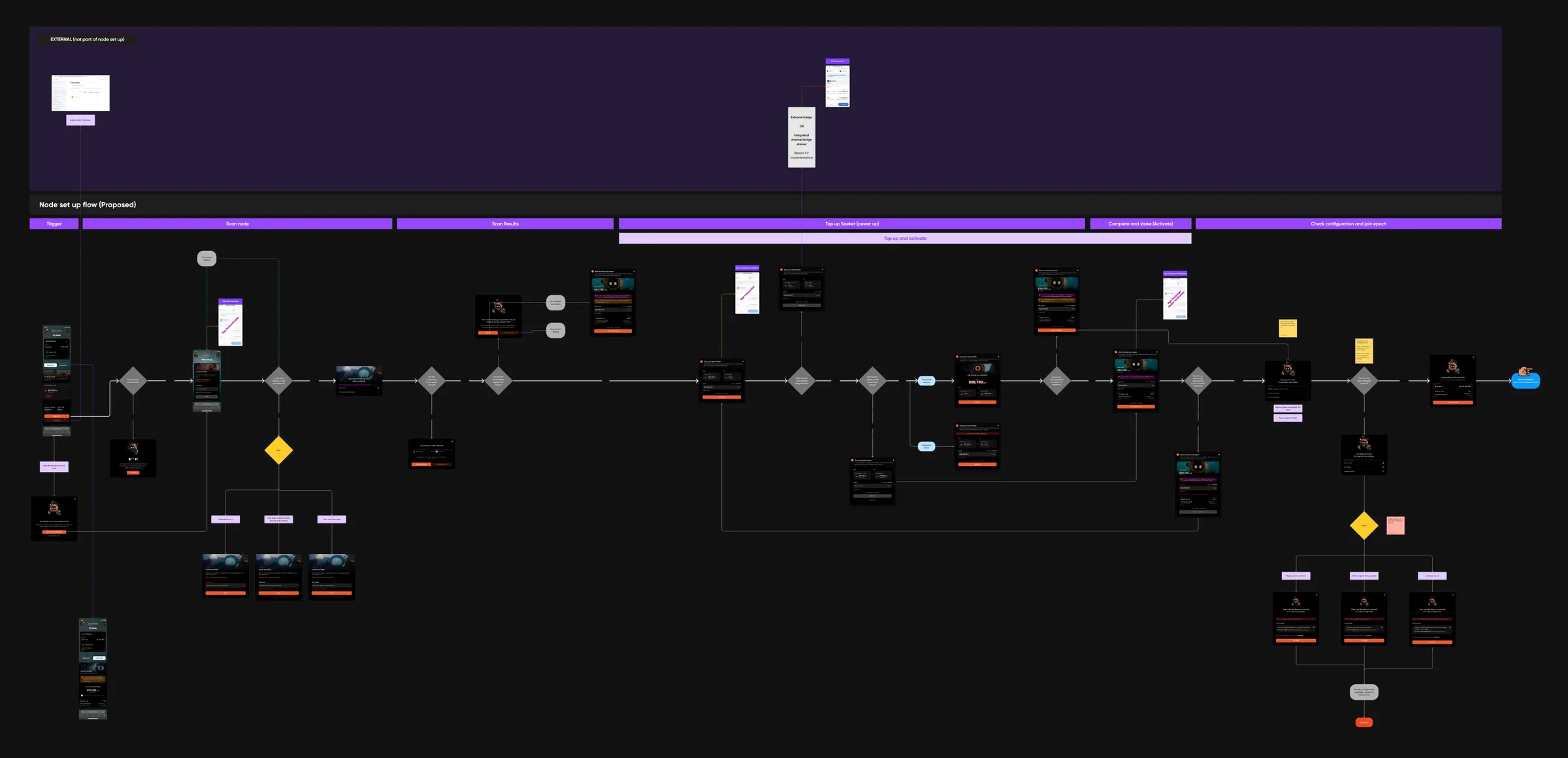Select the congratulations screen before the blue end node
1568x758 pixels.
click(1452, 380)
